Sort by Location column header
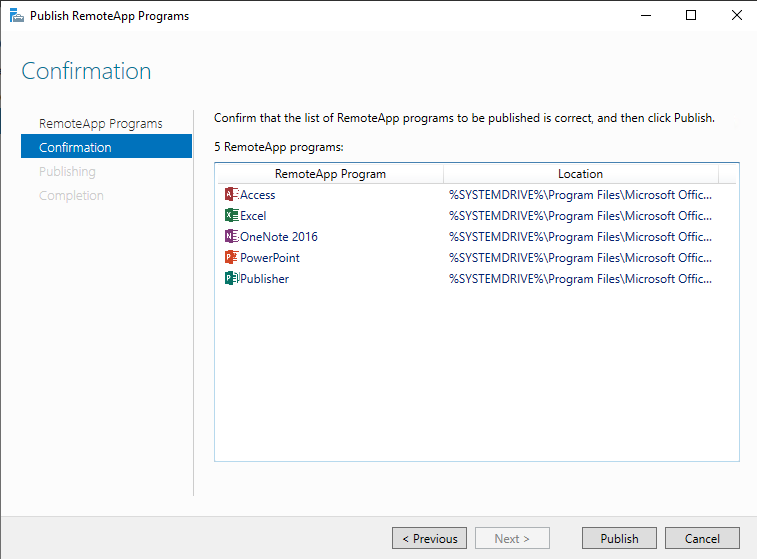Screen dimensions: 757x559 click(x=580, y=174)
